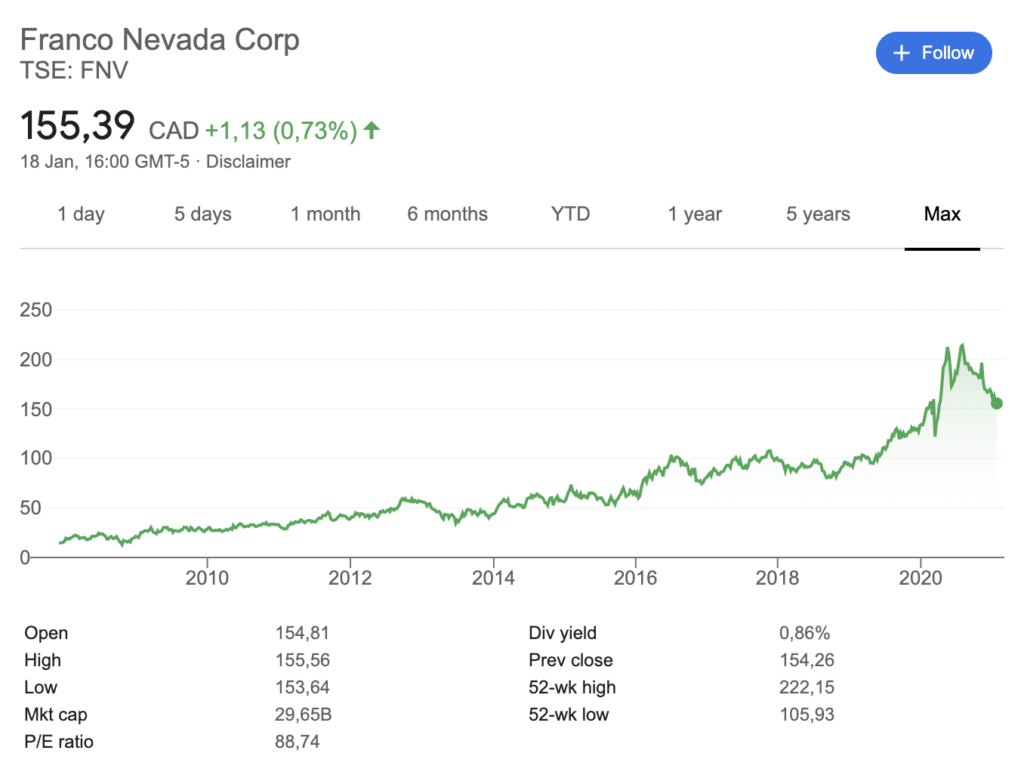Click the green endpoint dot on chart

click(x=996, y=403)
